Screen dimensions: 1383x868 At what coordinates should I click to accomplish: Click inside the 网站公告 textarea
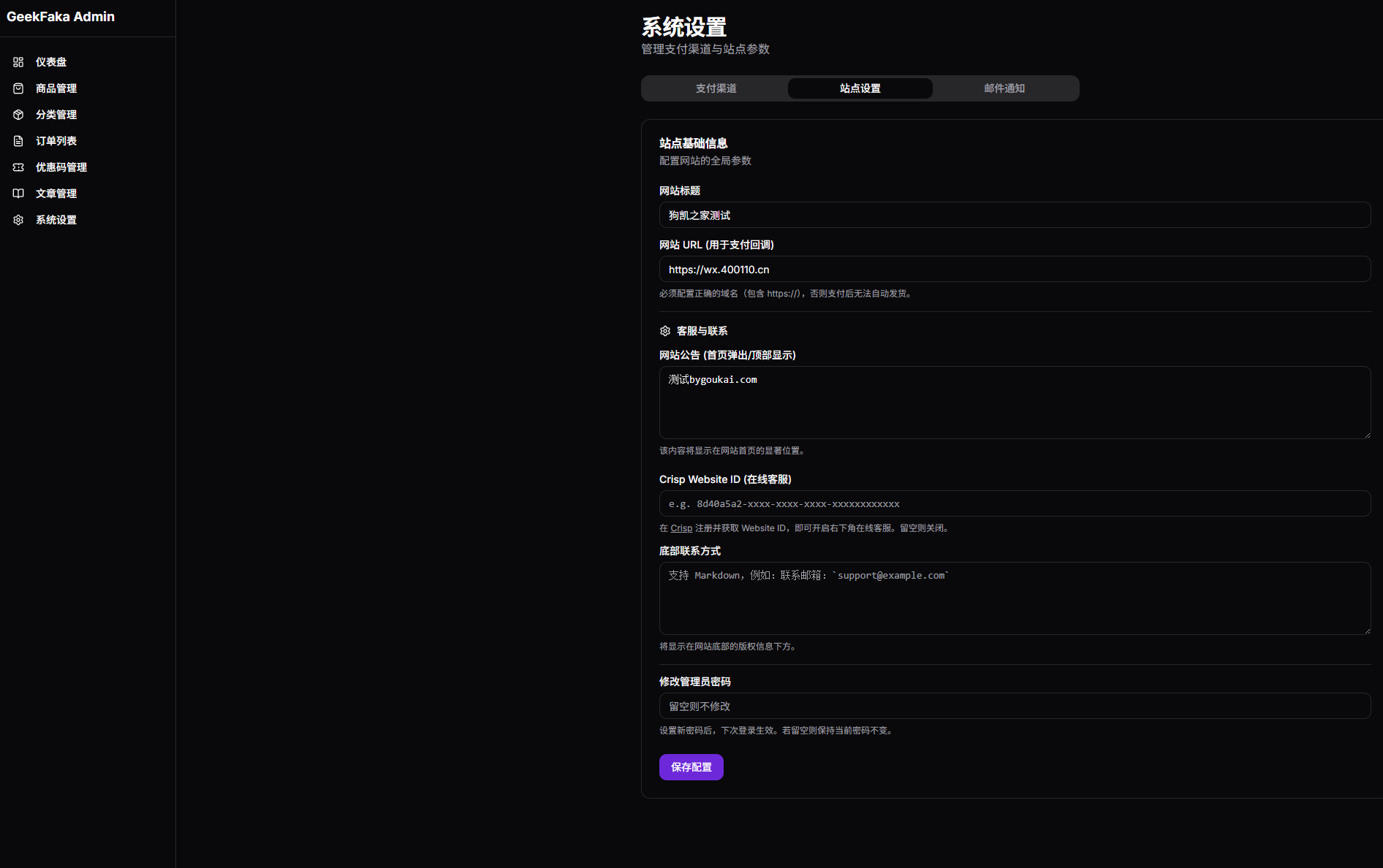coord(1015,403)
